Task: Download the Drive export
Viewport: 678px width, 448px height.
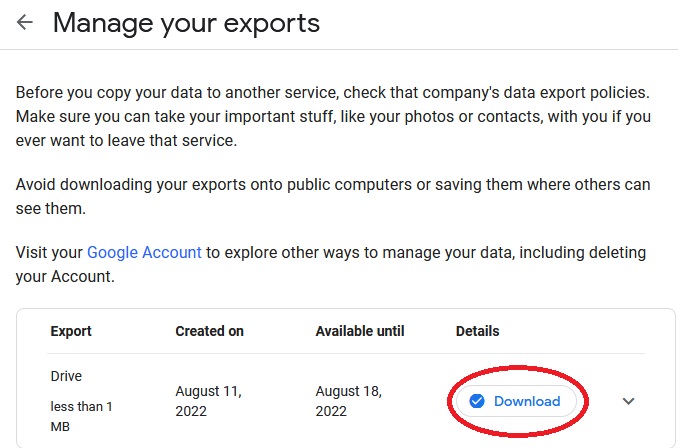Action: tap(516, 401)
